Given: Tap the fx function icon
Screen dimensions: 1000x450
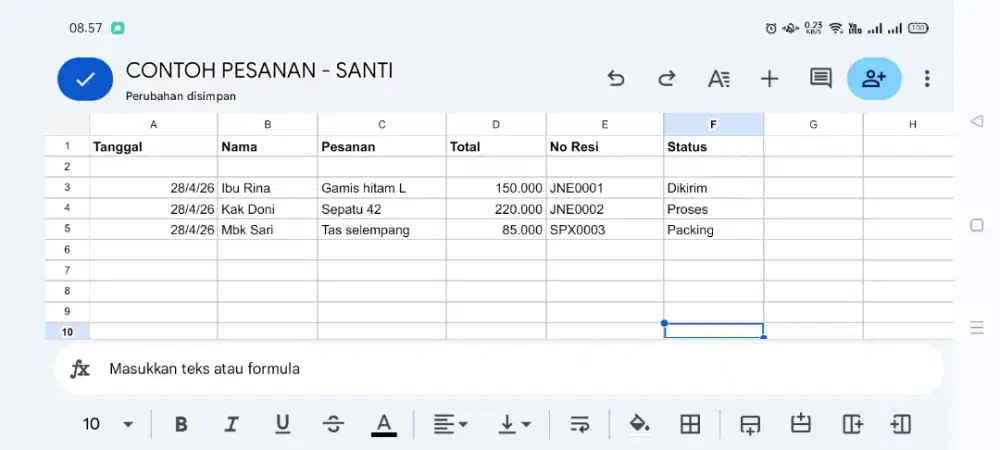Looking at the screenshot, I should (80, 369).
